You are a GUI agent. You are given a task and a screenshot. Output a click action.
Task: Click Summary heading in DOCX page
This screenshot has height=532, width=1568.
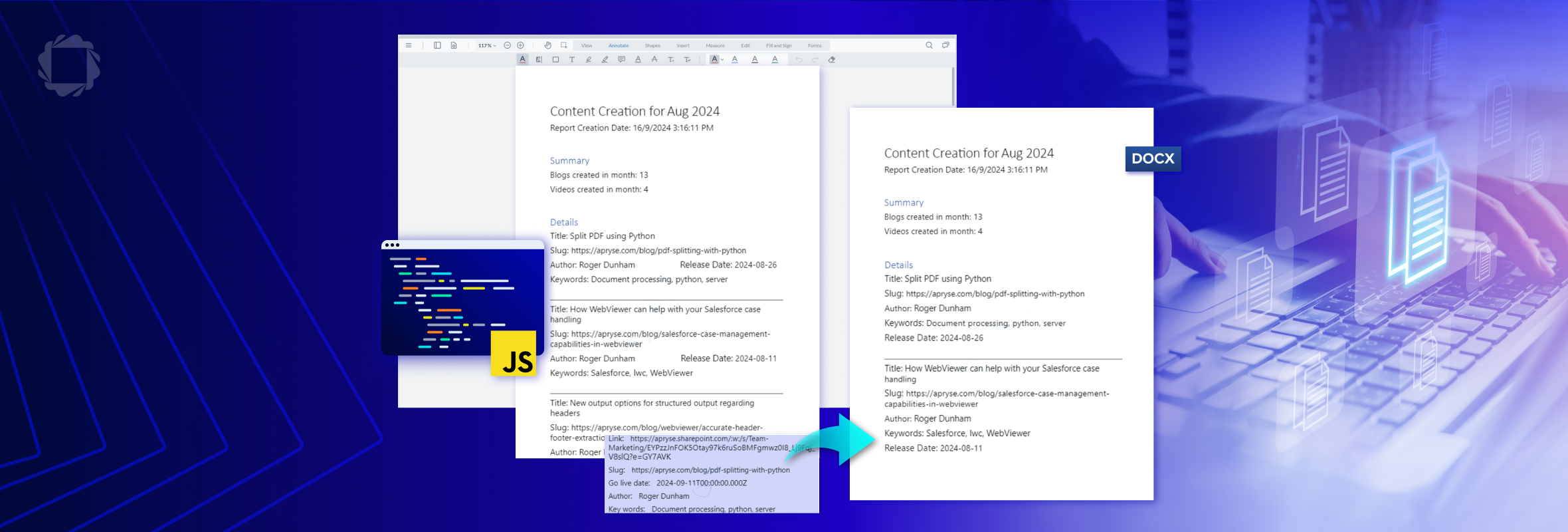pyautogui.click(x=904, y=203)
